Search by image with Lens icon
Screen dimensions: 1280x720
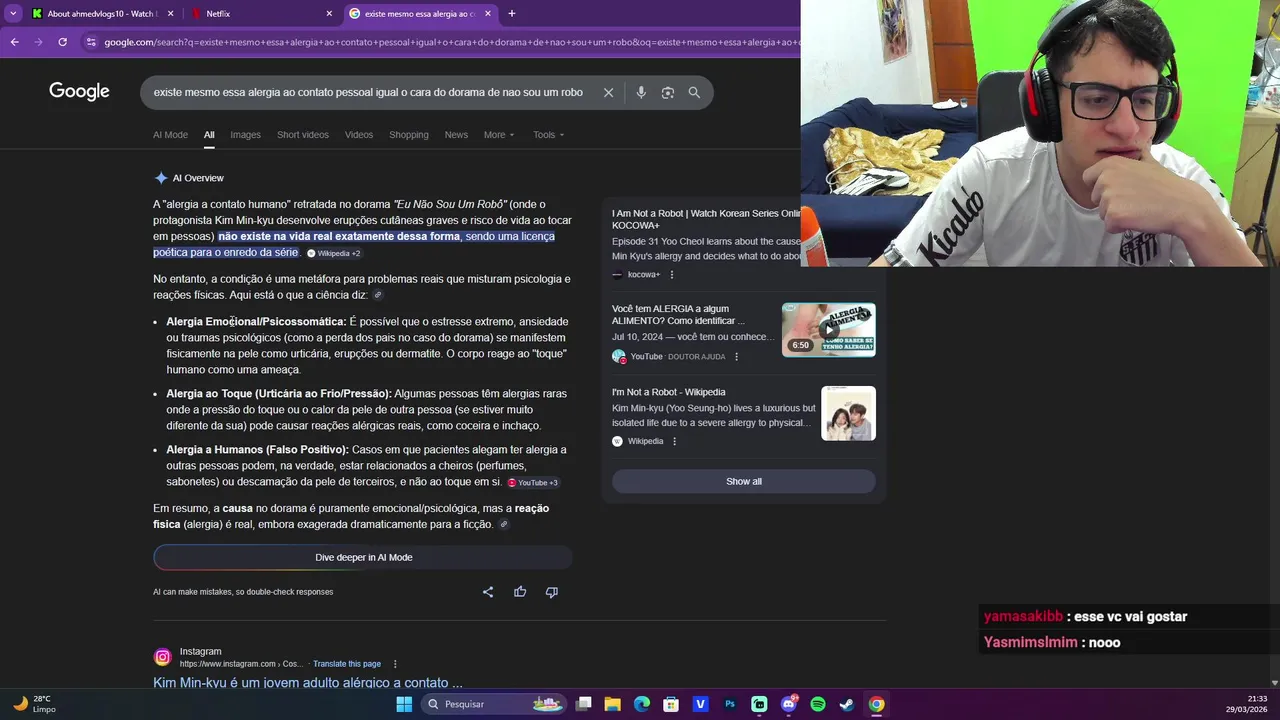pyautogui.click(x=667, y=92)
